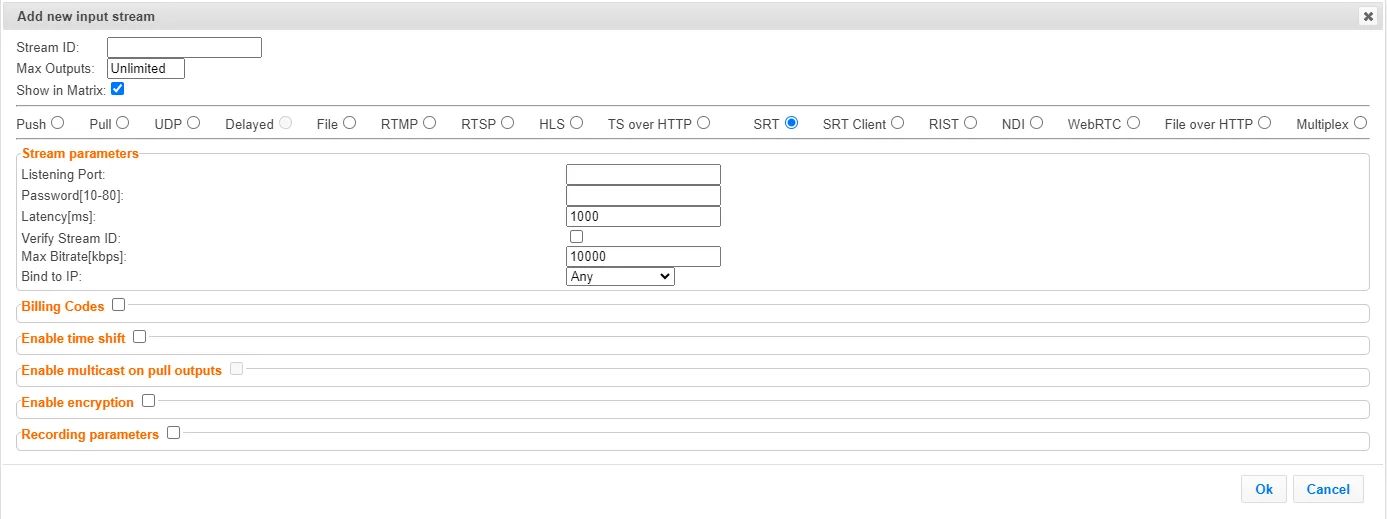Enable the time shift checkbox

tap(140, 337)
